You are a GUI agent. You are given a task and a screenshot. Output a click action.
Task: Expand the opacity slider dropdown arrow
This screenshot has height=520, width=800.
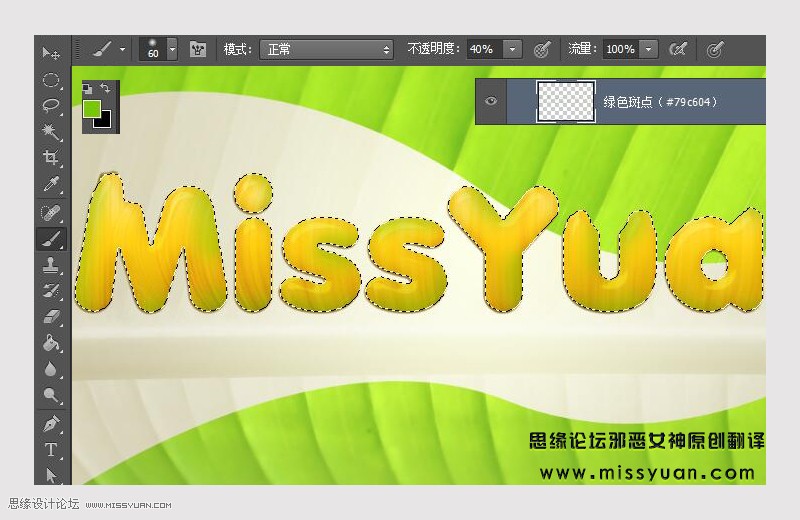coord(513,49)
